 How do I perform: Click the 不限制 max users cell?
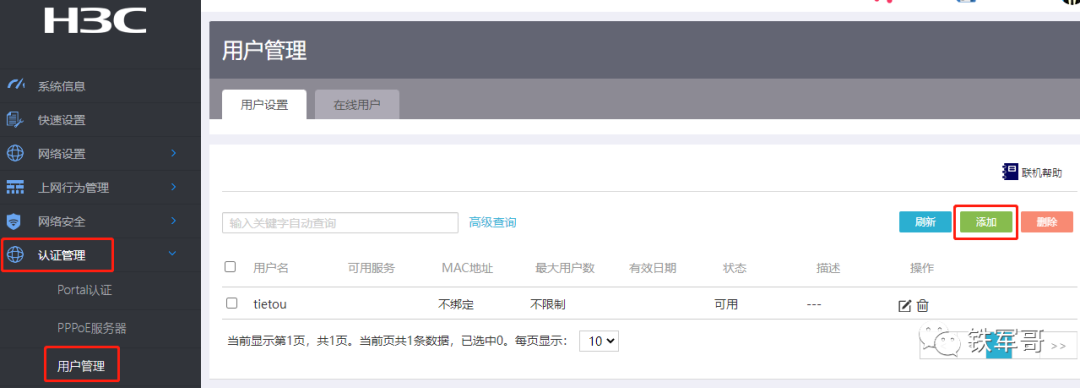pos(548,304)
